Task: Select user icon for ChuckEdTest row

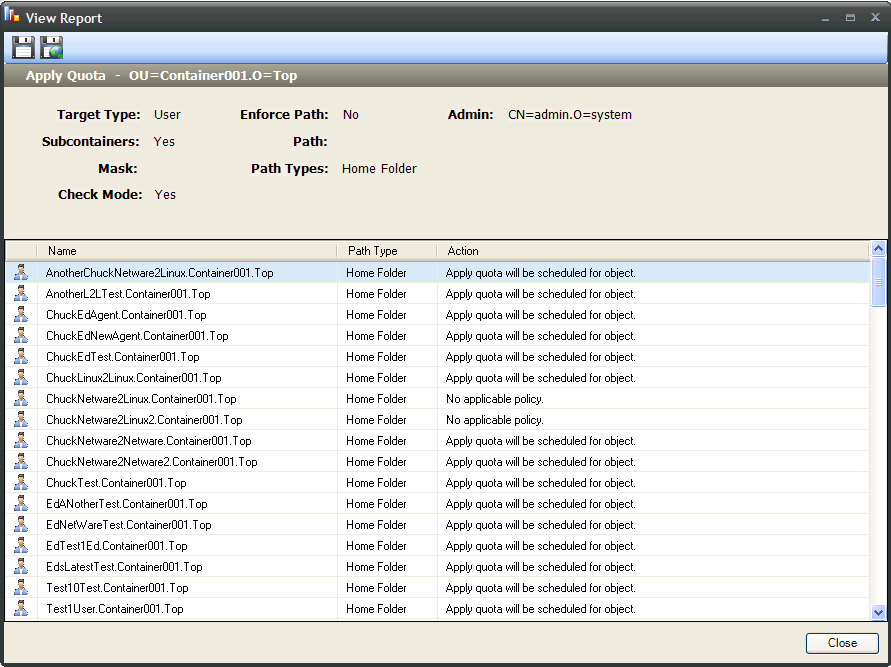Action: coord(21,357)
